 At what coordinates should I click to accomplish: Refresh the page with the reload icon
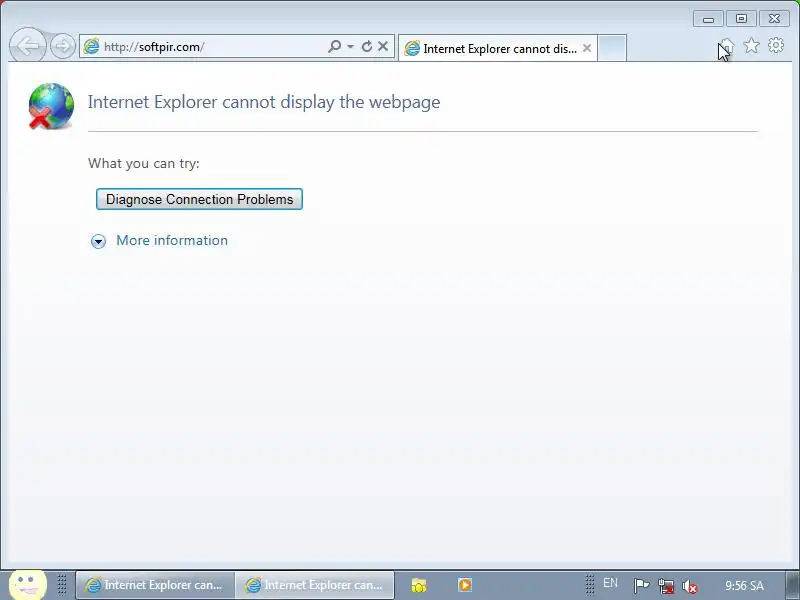click(x=367, y=46)
